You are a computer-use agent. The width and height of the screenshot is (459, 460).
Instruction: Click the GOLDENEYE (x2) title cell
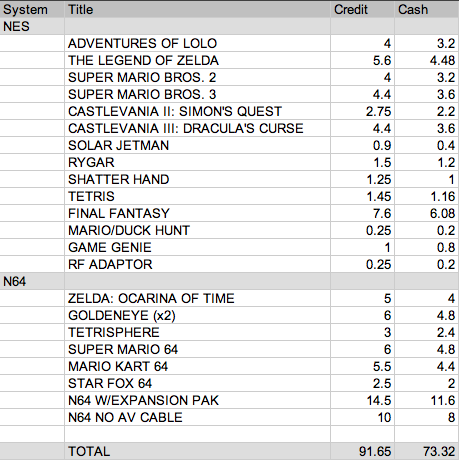[197, 315]
